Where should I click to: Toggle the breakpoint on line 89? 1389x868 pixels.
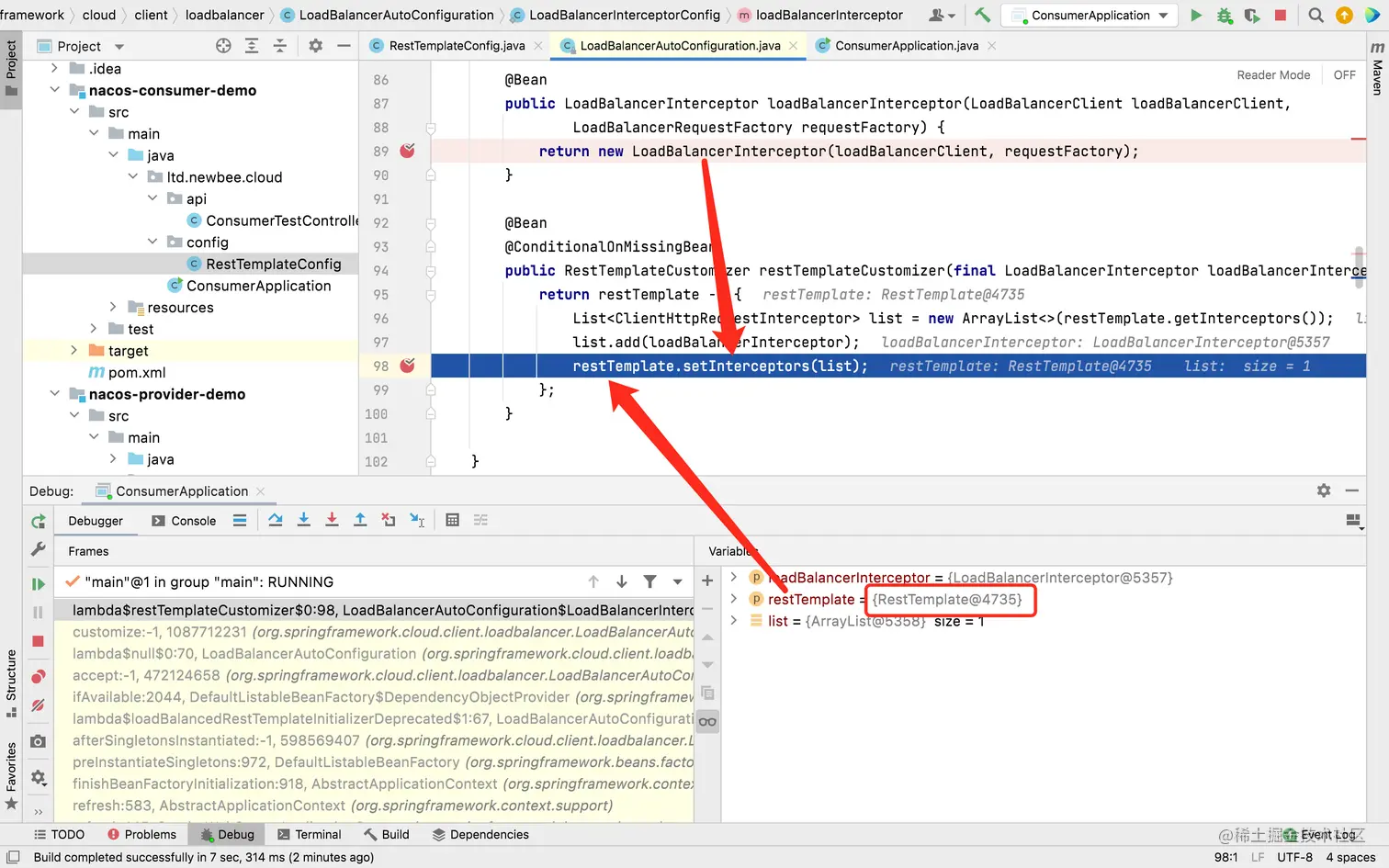pyautogui.click(x=408, y=151)
